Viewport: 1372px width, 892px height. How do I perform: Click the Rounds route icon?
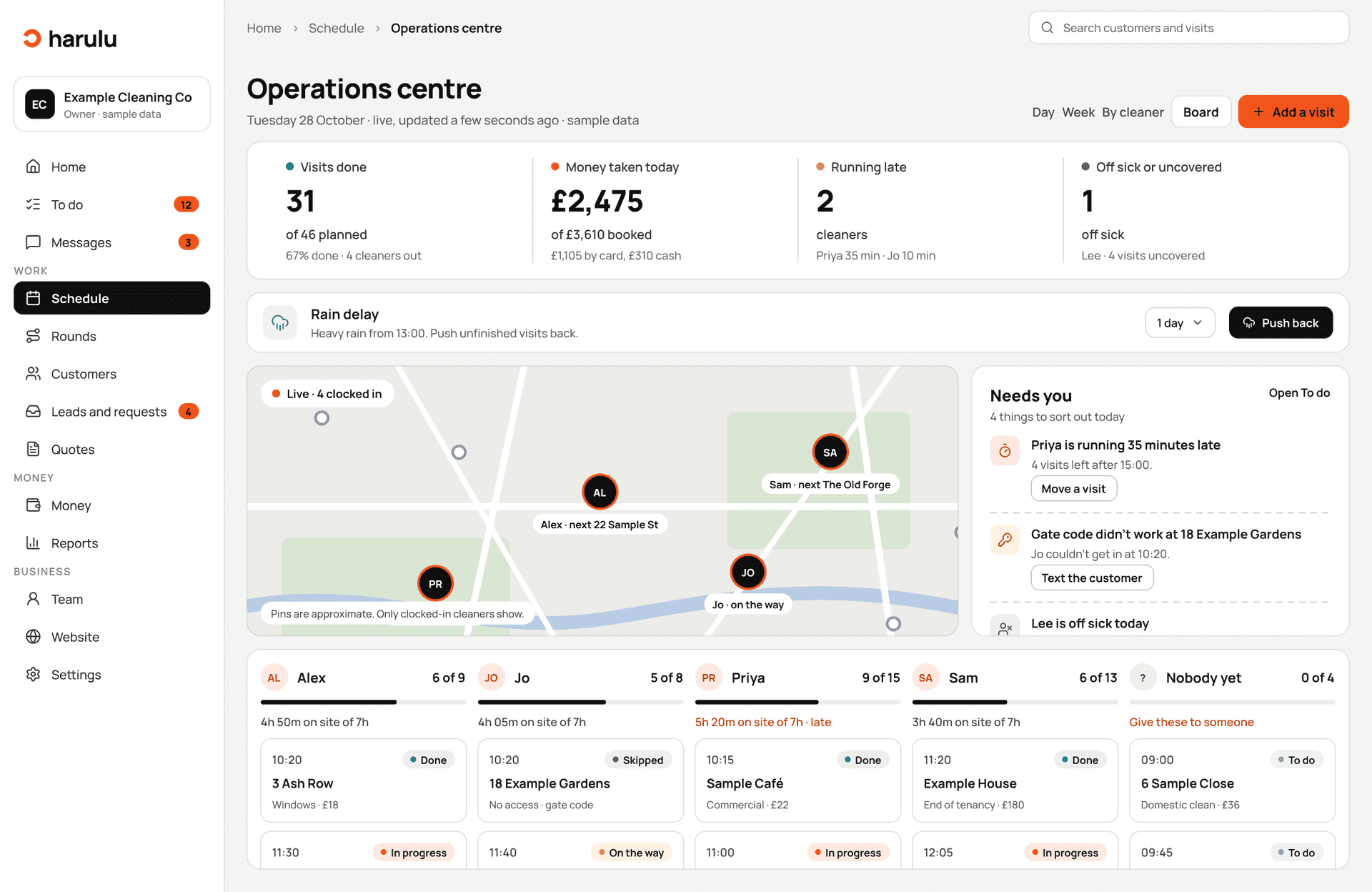pyautogui.click(x=33, y=336)
